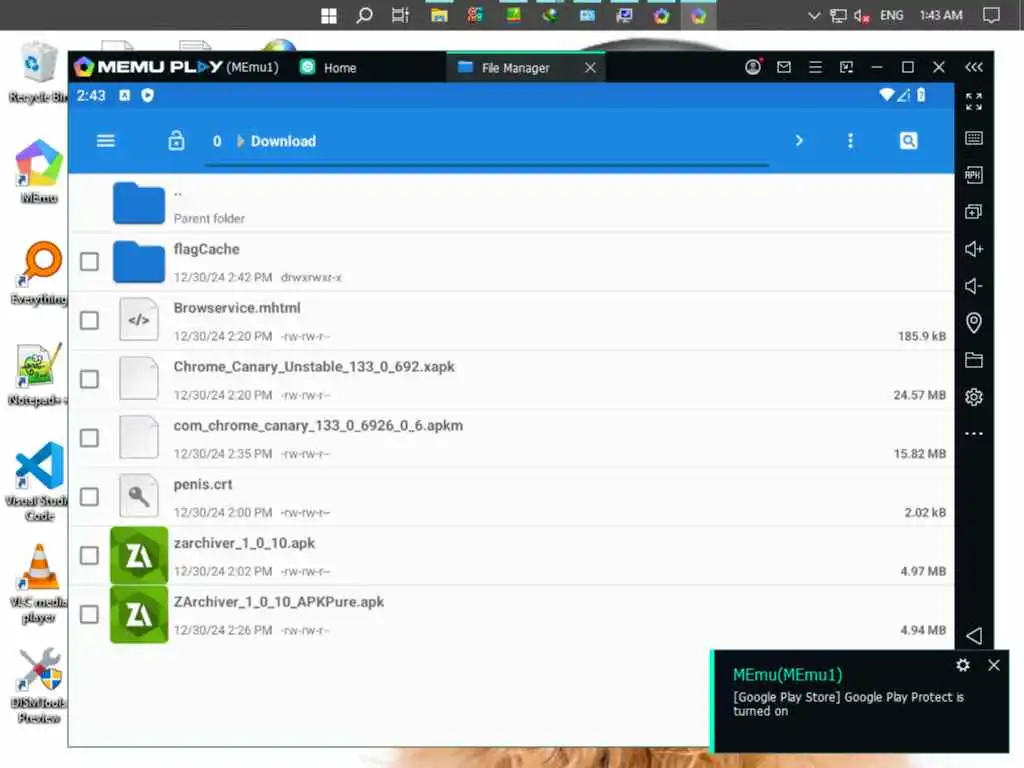Open the MEmu title bar menu icon
1024x768 pixels.
[815, 67]
